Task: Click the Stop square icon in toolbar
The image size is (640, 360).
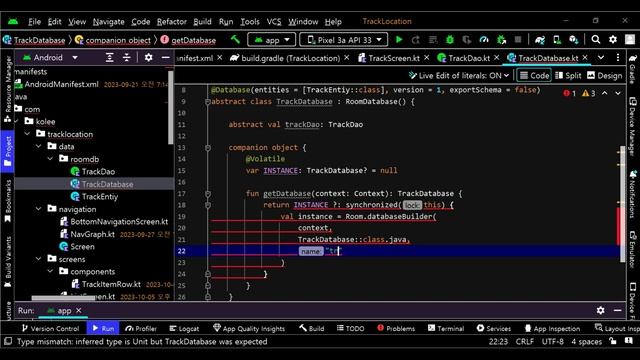Action: point(518,40)
